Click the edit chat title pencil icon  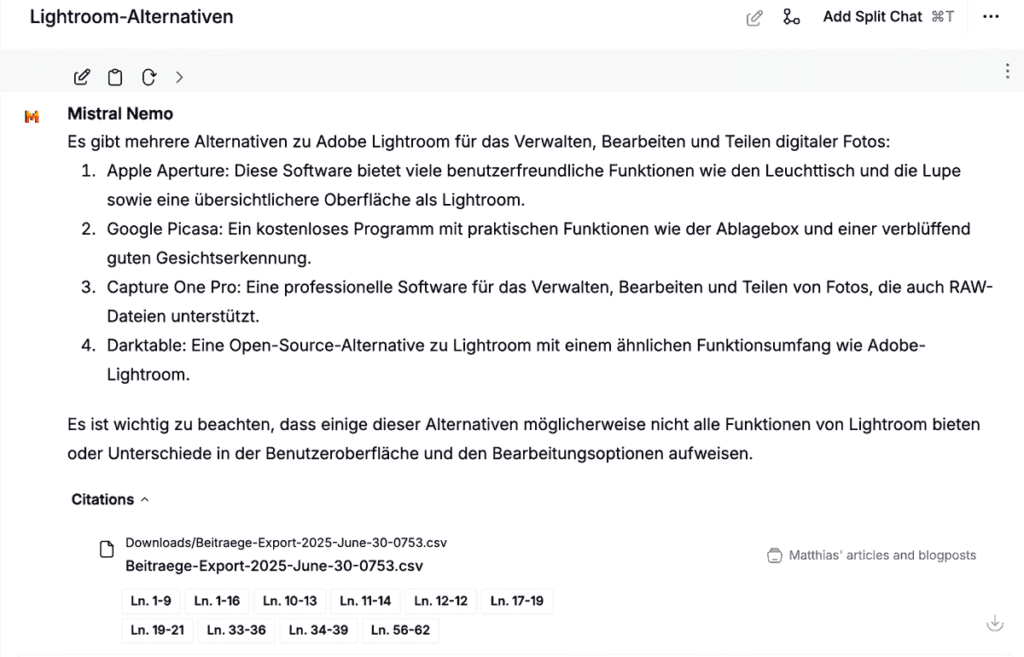point(754,18)
